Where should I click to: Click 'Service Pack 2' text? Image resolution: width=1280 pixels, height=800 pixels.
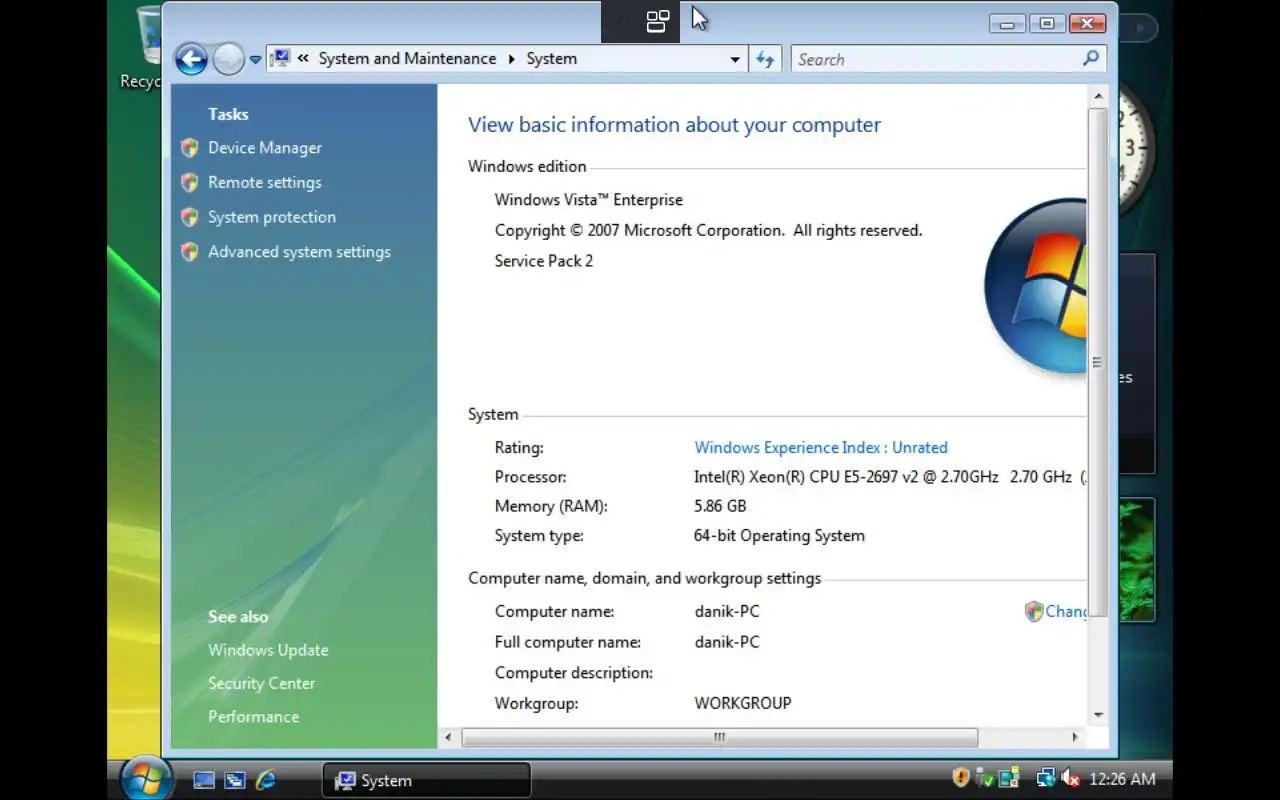click(x=544, y=261)
